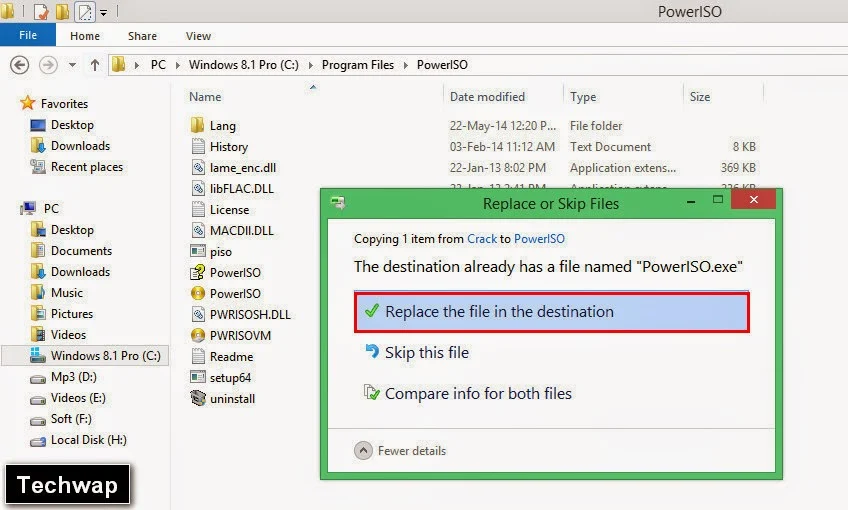Expand the chevron after Windows 8.1 Pro breadcrumb
Viewport: 848px width, 510px height.
(x=310, y=65)
